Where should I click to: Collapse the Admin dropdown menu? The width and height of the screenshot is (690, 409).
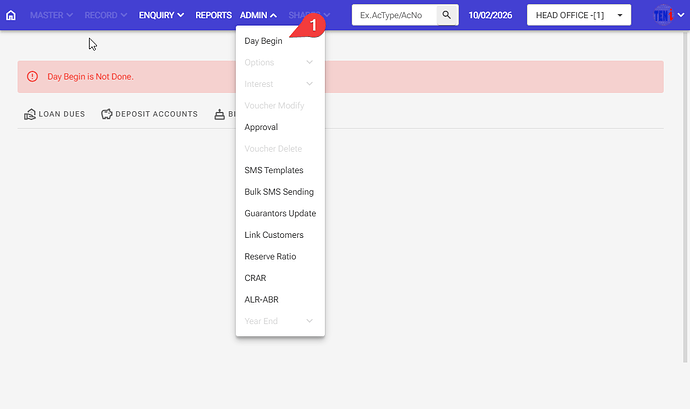pyautogui.click(x=258, y=16)
